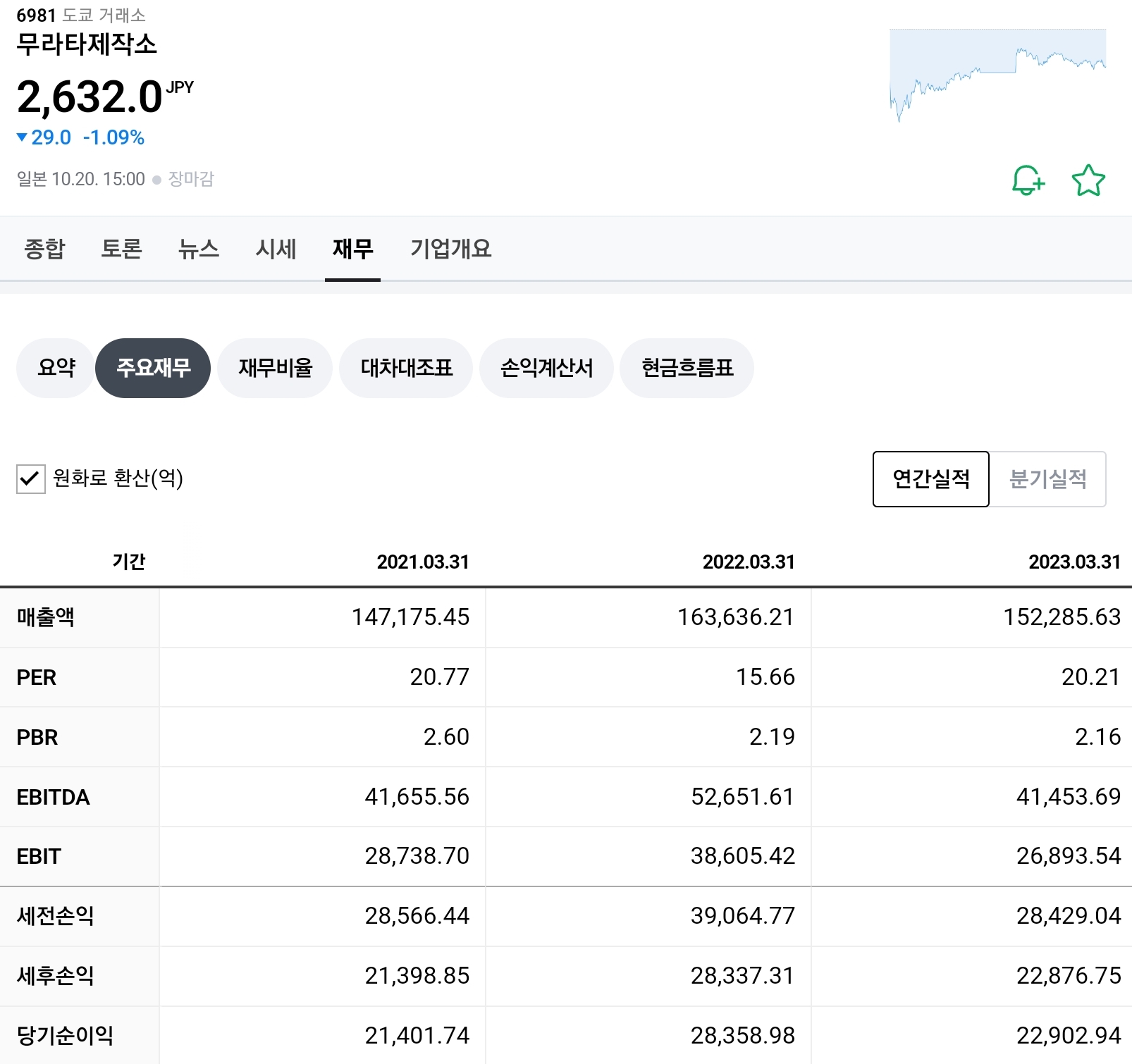Open the 종합 tab
Screen dimensions: 1132x1064
tap(44, 249)
